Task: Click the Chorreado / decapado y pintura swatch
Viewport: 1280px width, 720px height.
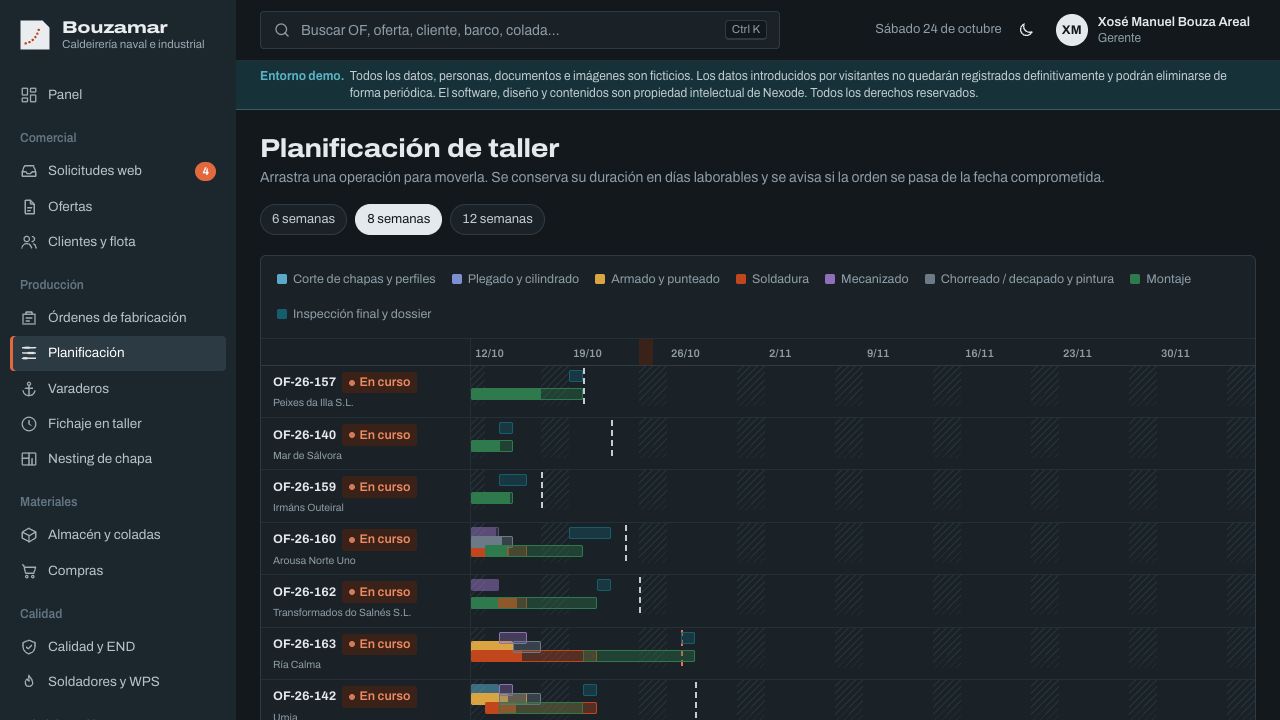Action: point(930,279)
